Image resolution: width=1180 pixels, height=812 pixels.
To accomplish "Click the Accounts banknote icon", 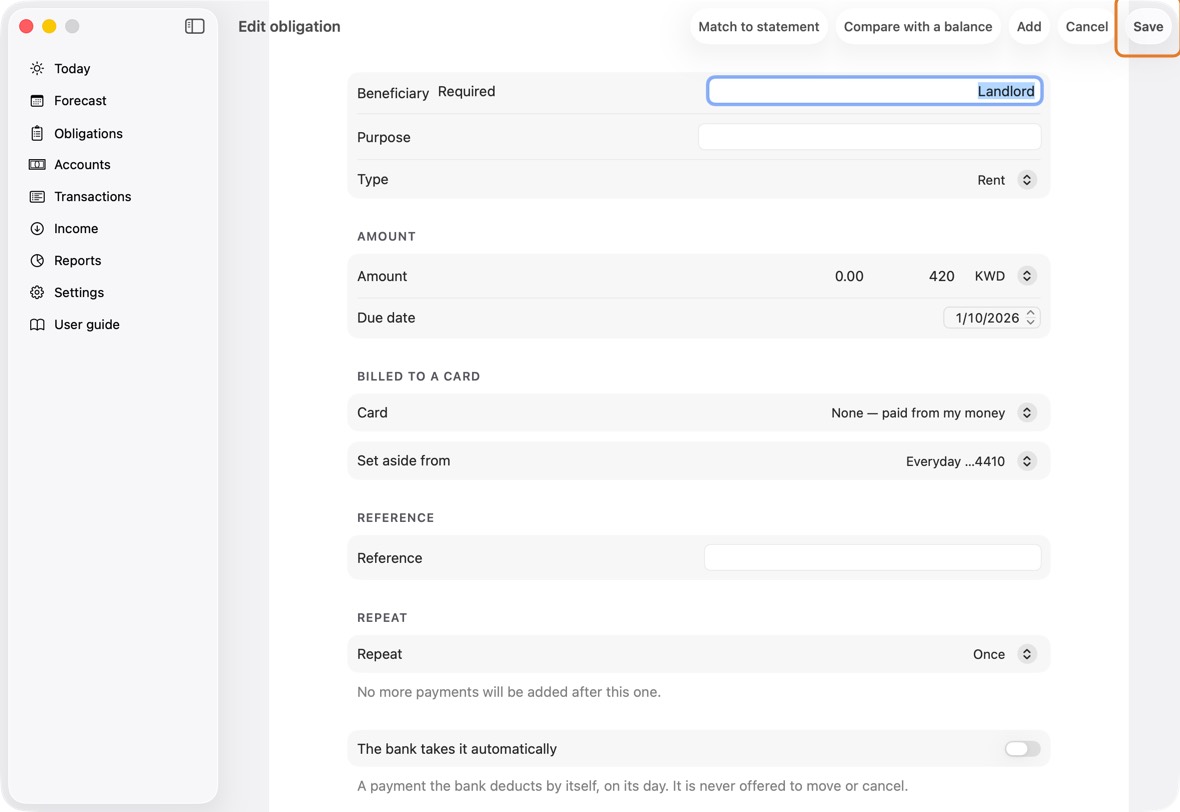I will coord(37,165).
